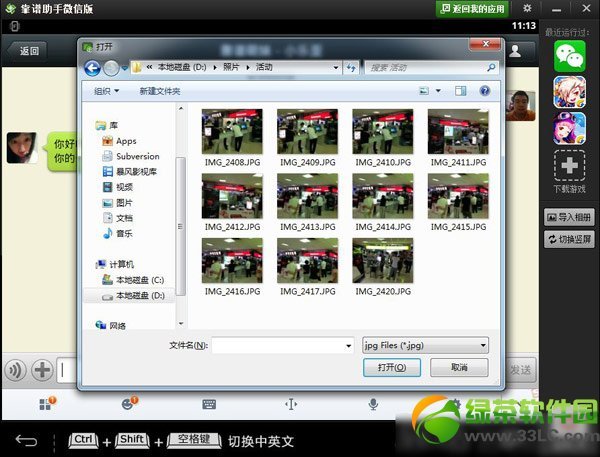Image resolution: width=600 pixels, height=457 pixels.
Task: Click the plus icon to download games
Action: coord(570,165)
